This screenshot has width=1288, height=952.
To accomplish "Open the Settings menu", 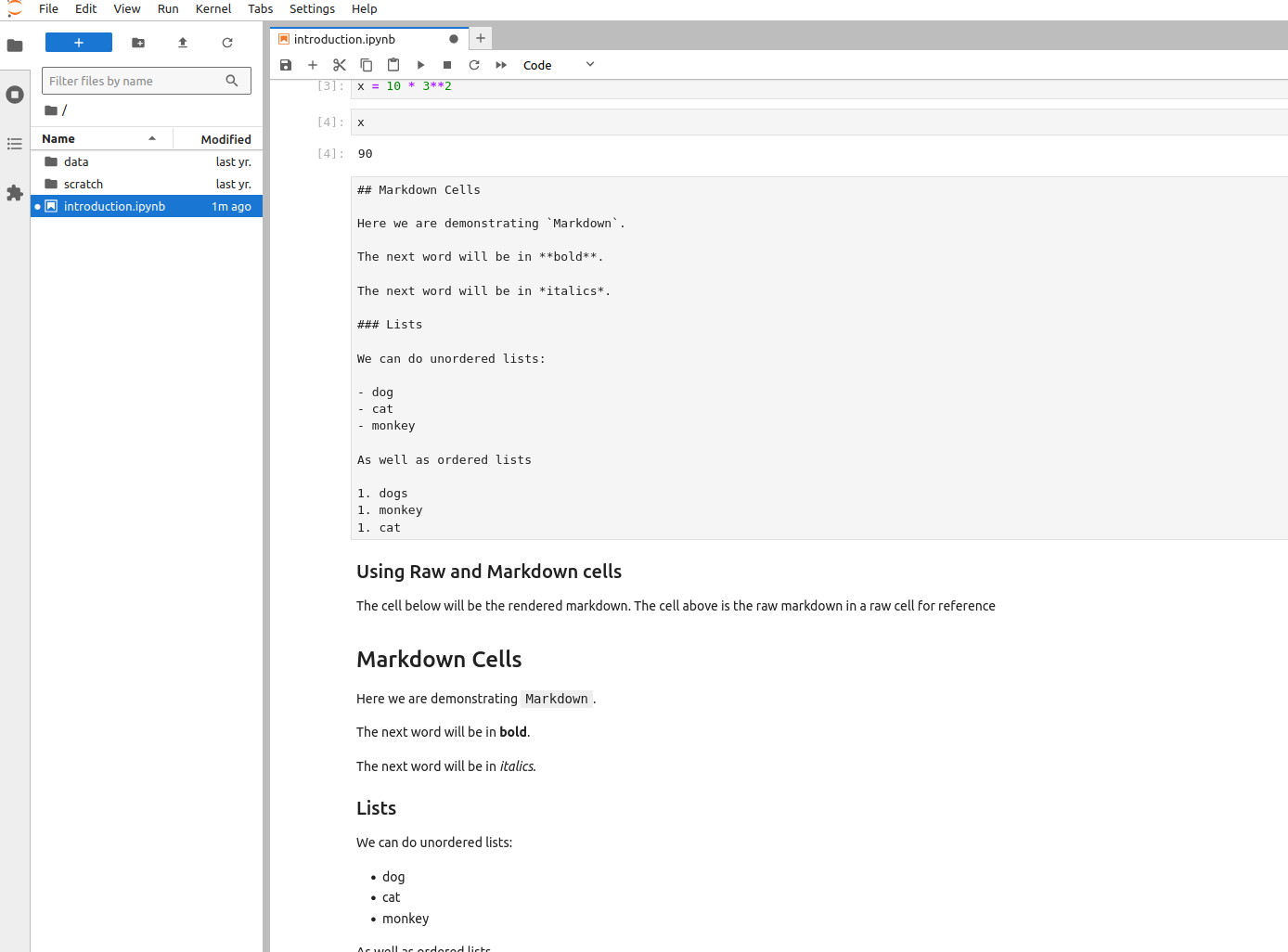I will tap(312, 8).
